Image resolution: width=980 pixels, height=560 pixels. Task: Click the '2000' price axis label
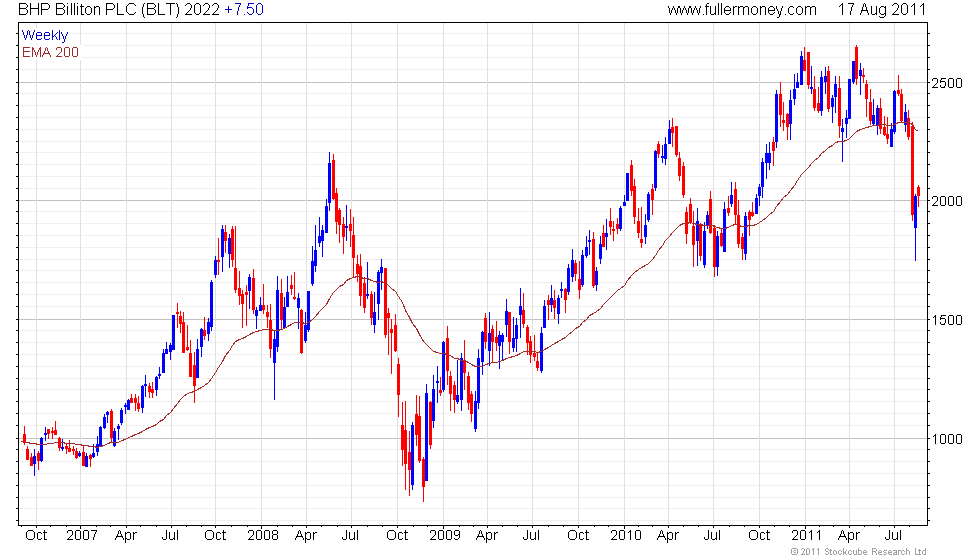(946, 201)
